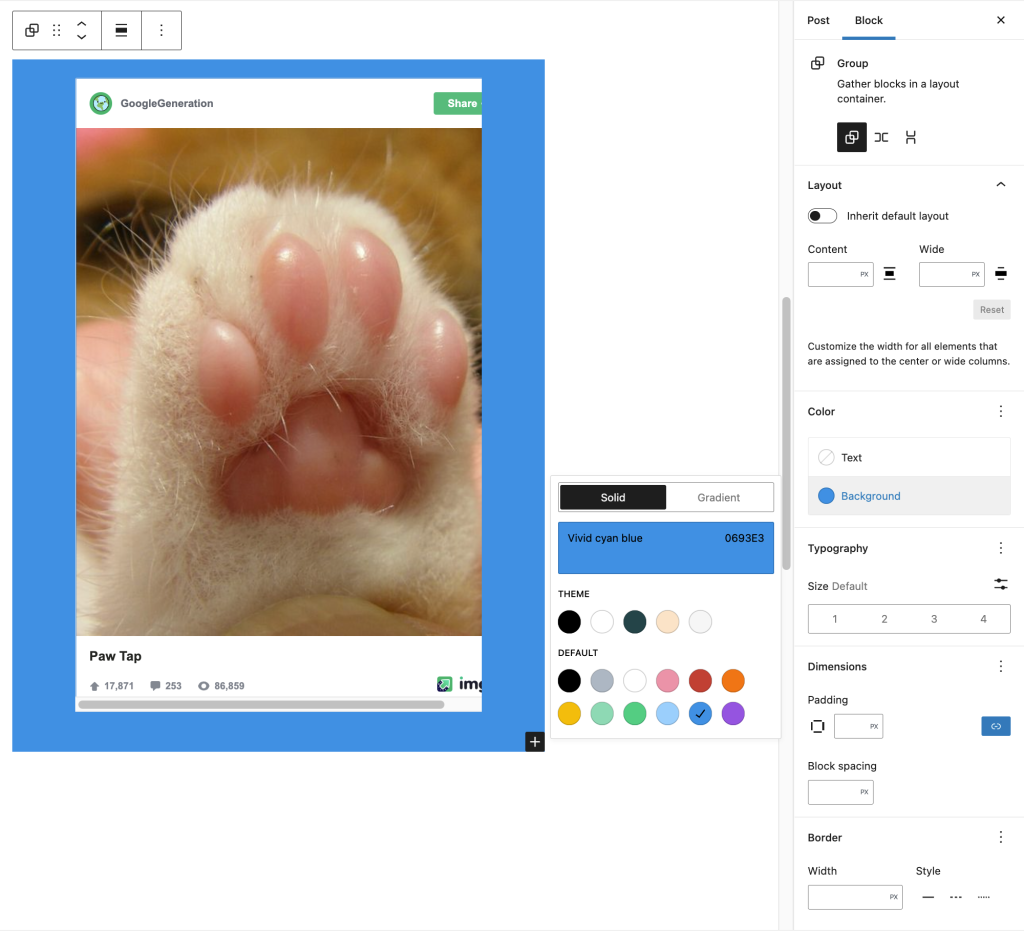Open custom typography size settings icon
The image size is (1024, 931).
click(x=1001, y=584)
